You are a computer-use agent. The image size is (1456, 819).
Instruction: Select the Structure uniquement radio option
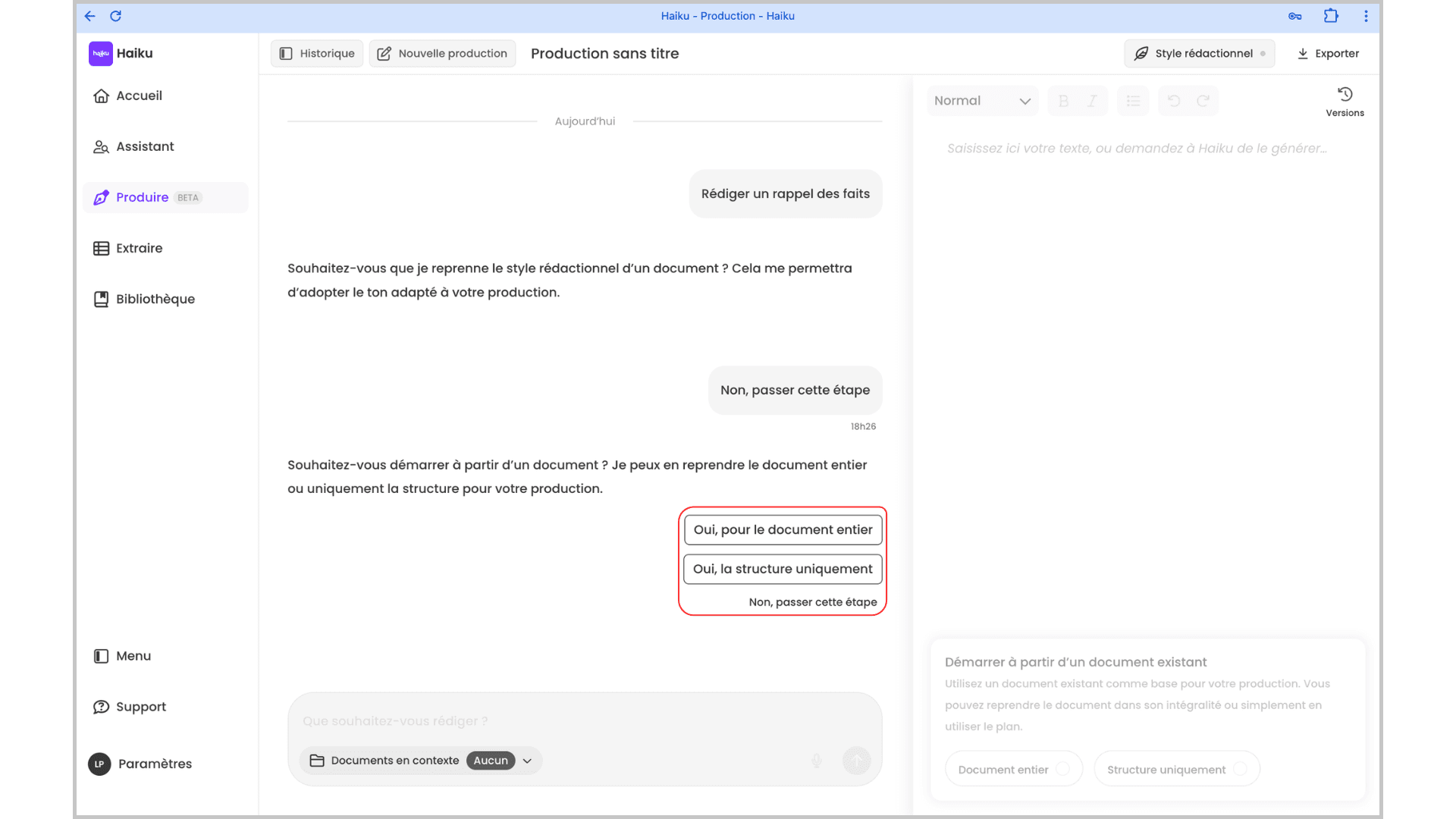coord(1240,769)
